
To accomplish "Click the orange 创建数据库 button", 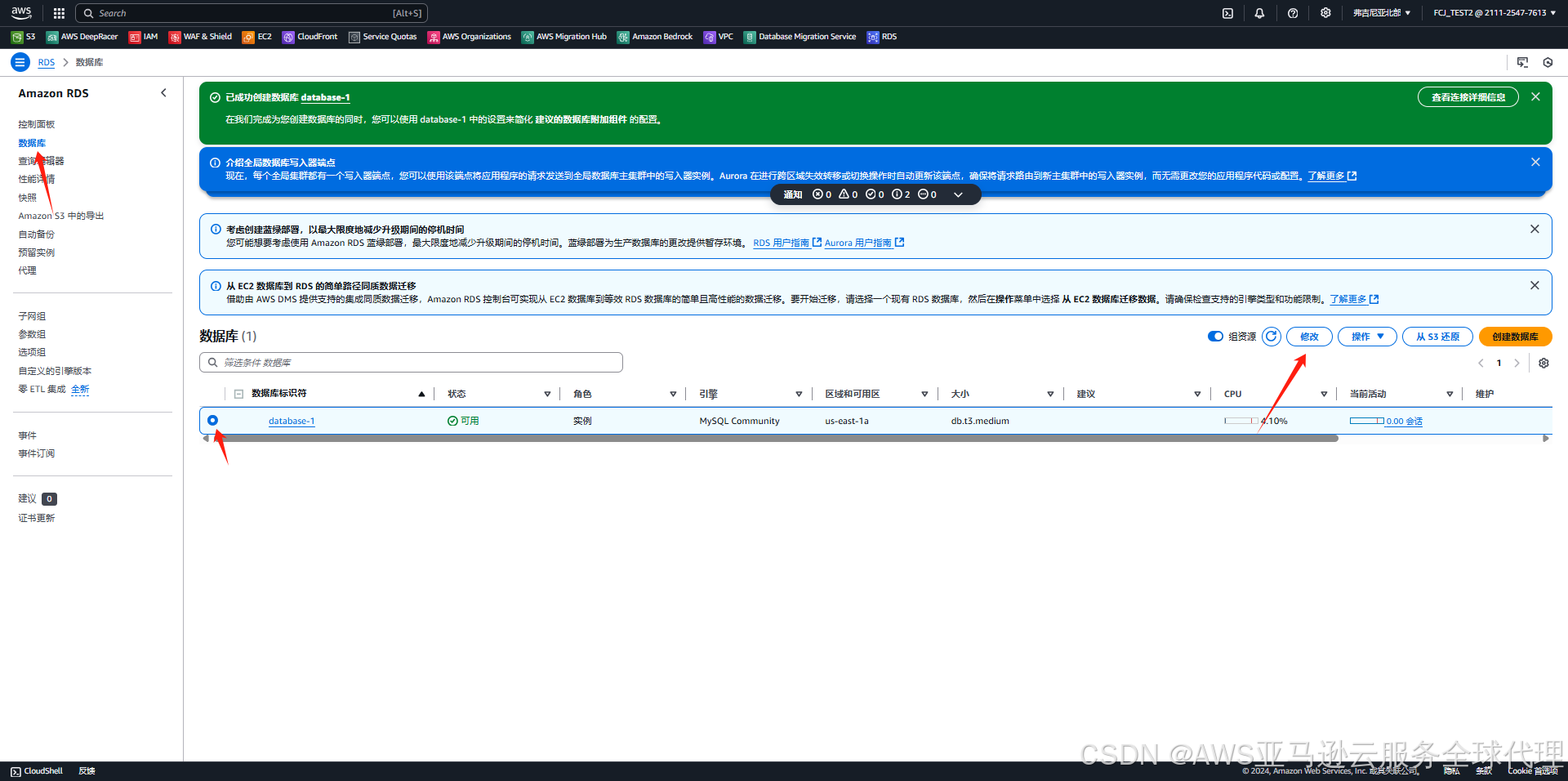I will tap(1515, 337).
